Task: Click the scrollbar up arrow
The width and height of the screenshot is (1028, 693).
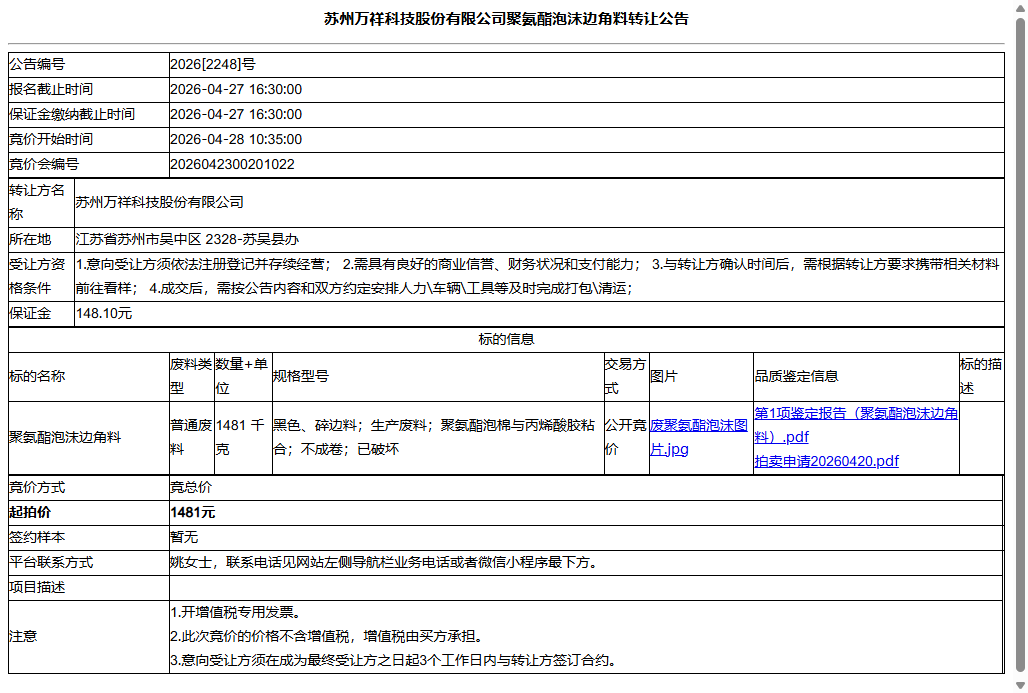Action: (x=1020, y=7)
